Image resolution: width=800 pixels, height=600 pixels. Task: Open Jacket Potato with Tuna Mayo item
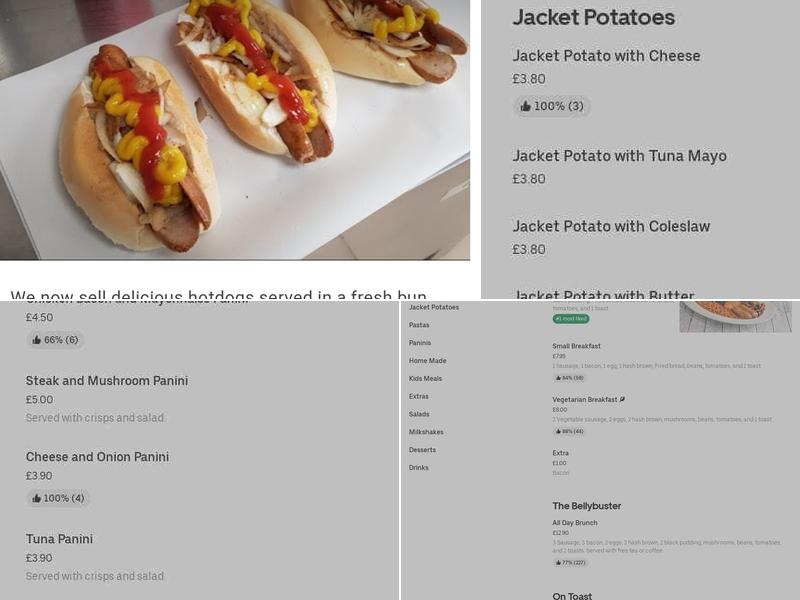point(619,156)
